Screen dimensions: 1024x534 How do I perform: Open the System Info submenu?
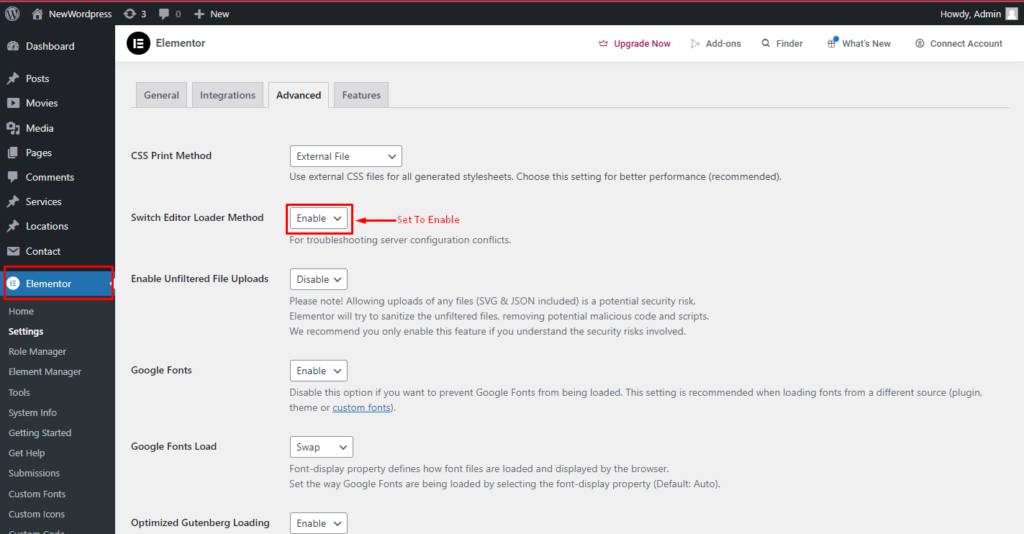(33, 413)
